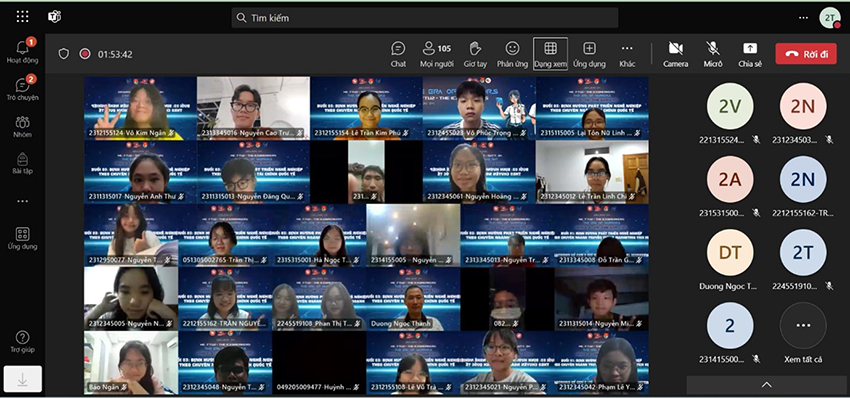This screenshot has height=398, width=850.
Task: Click the 2V participant avatar
Action: pyautogui.click(x=730, y=106)
